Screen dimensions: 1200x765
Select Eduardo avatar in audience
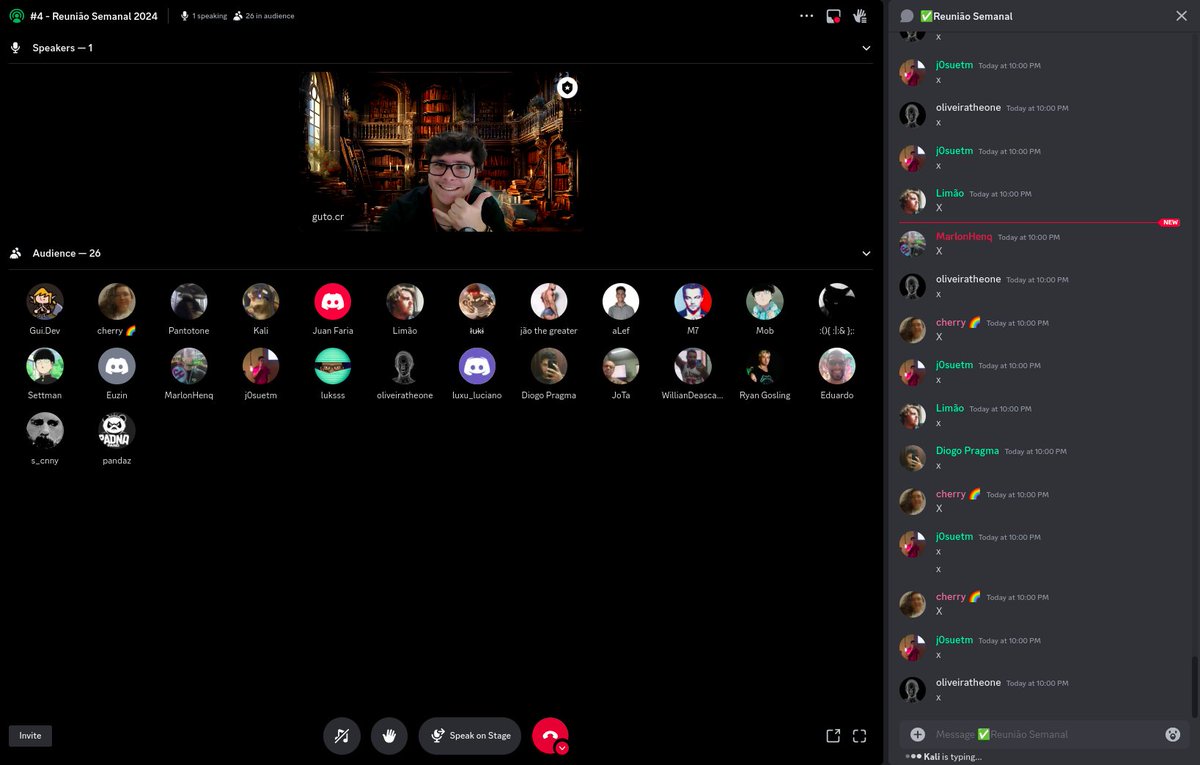[x=837, y=367]
